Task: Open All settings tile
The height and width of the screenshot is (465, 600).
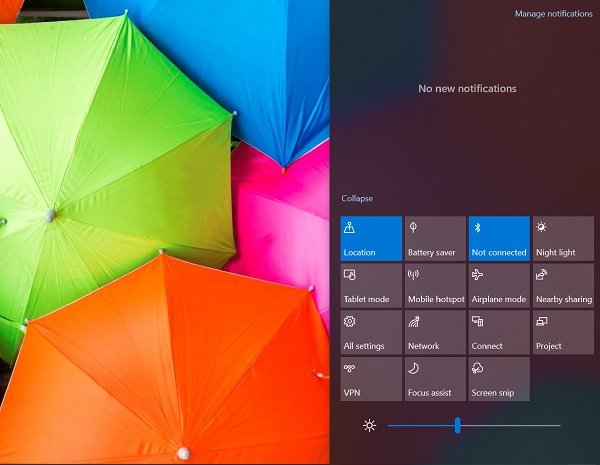Action: tap(371, 332)
